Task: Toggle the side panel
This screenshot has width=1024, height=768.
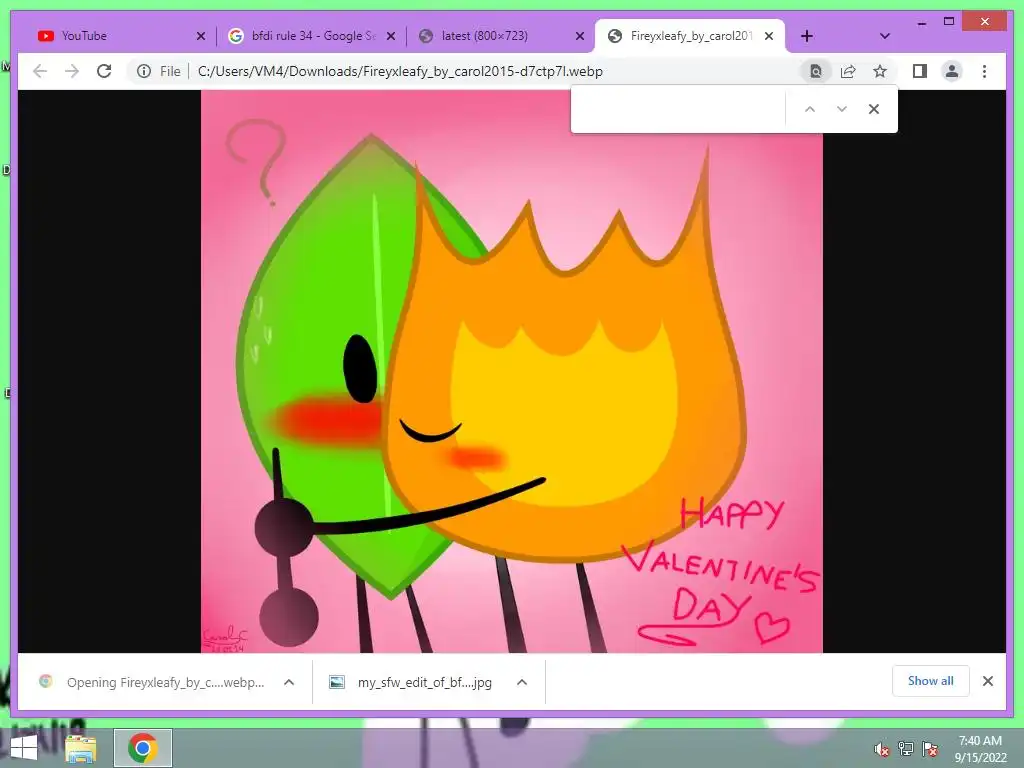Action: click(920, 71)
